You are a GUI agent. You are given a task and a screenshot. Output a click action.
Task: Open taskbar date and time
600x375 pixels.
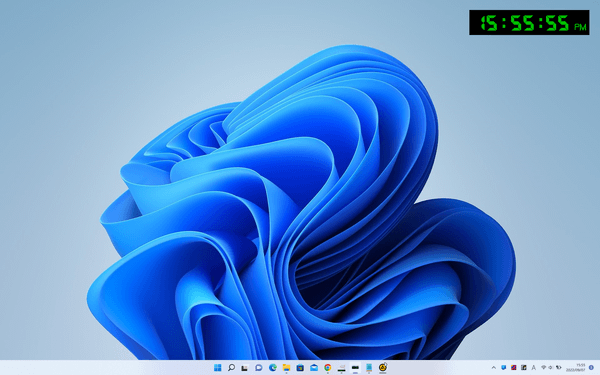[x=576, y=367]
